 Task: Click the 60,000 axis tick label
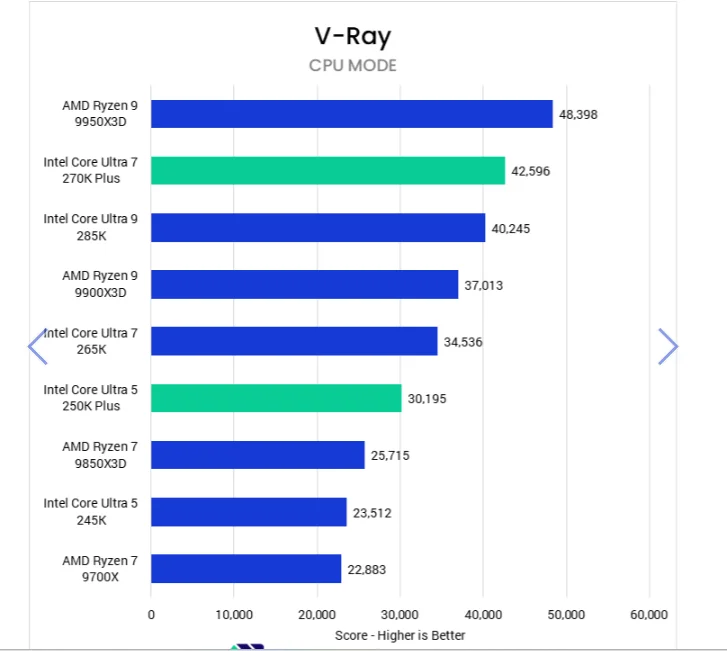click(649, 615)
